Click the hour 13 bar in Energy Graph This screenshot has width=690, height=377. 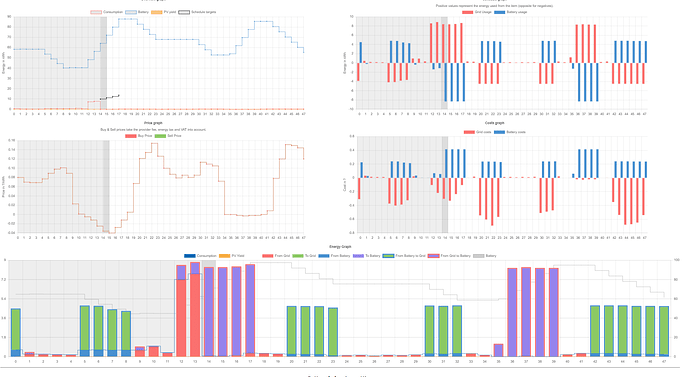pyautogui.click(x=195, y=309)
